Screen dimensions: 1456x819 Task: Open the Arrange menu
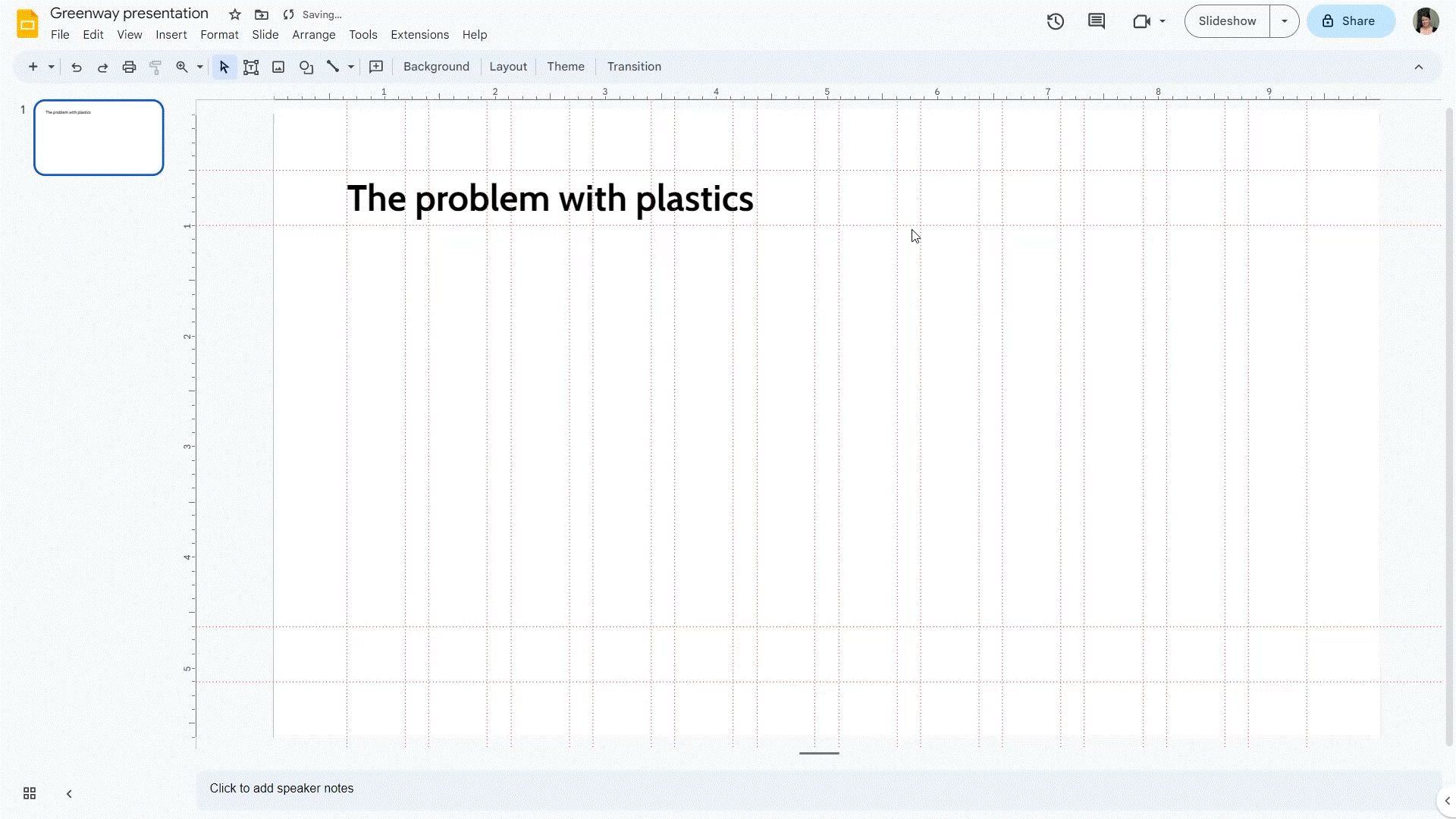coord(314,34)
